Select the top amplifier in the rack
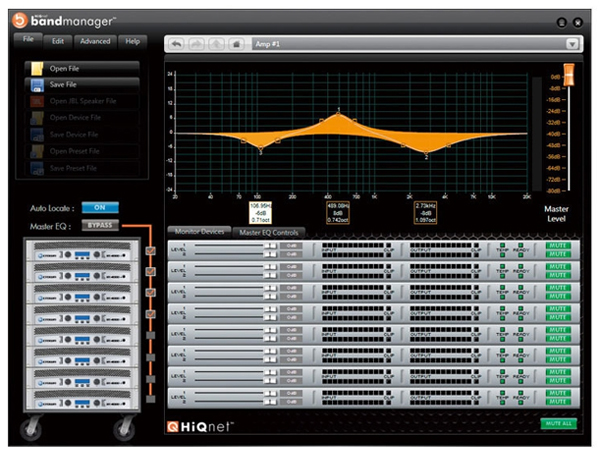The height and width of the screenshot is (454, 600). (x=82, y=251)
